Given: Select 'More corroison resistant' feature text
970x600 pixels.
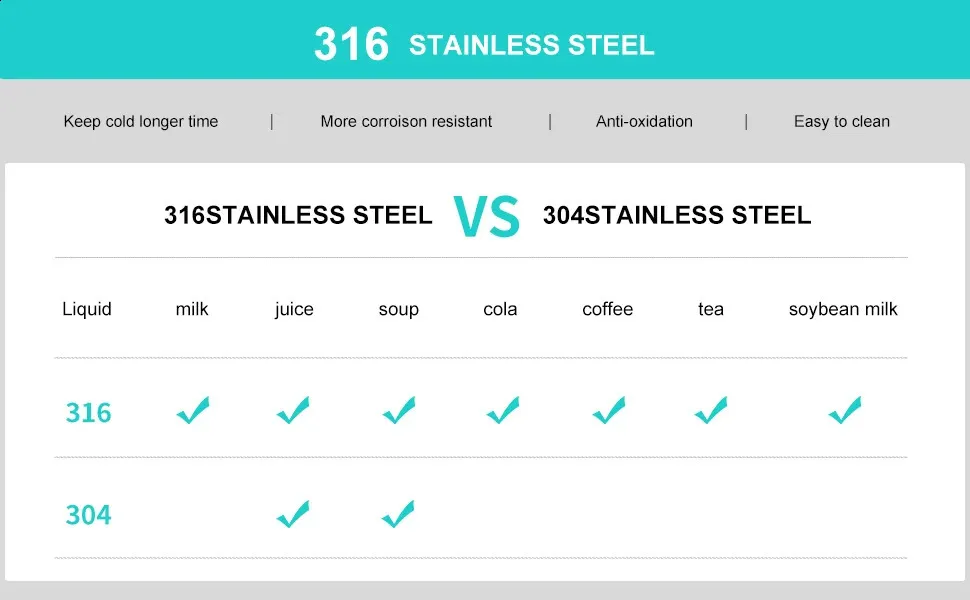Looking at the screenshot, I should pyautogui.click(x=406, y=122).
